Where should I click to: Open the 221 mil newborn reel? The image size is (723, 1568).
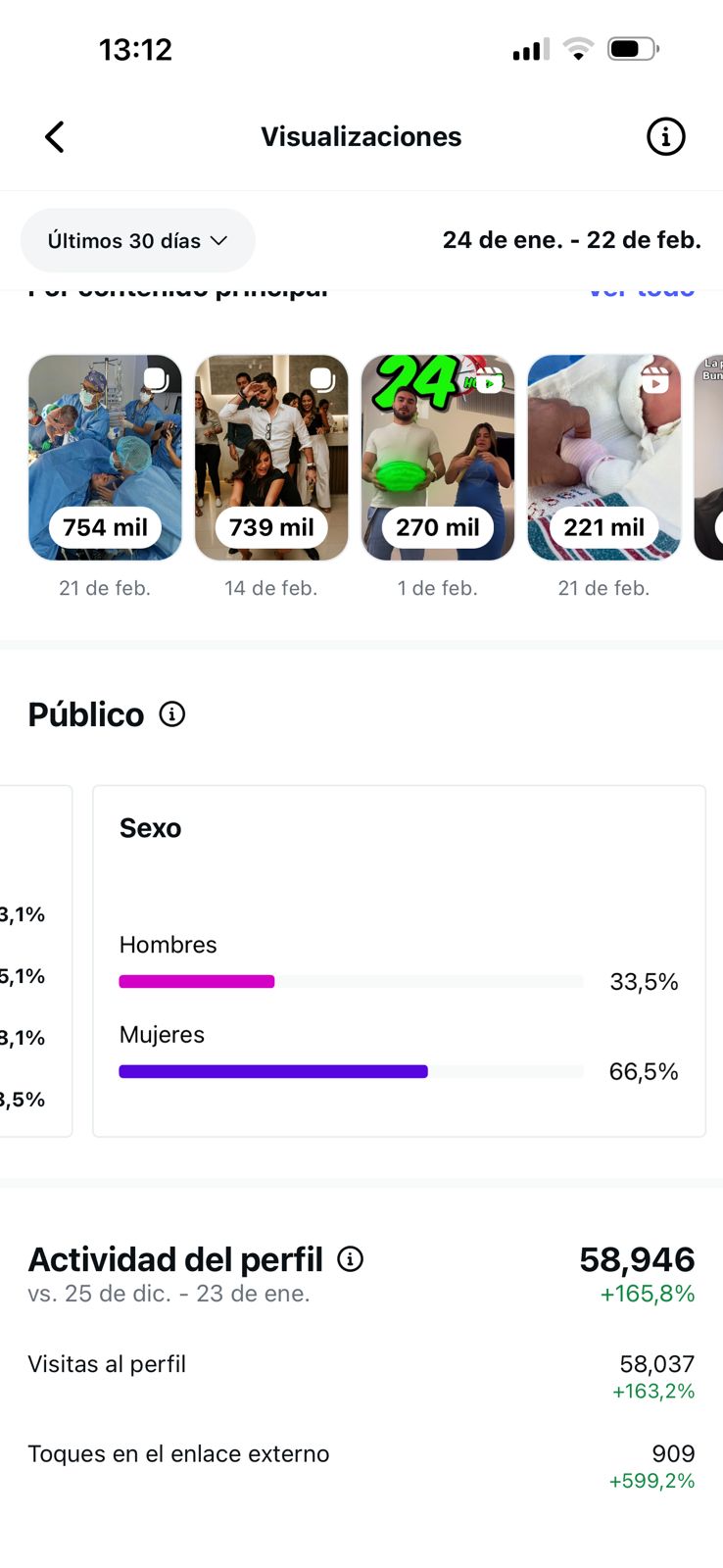(x=604, y=458)
